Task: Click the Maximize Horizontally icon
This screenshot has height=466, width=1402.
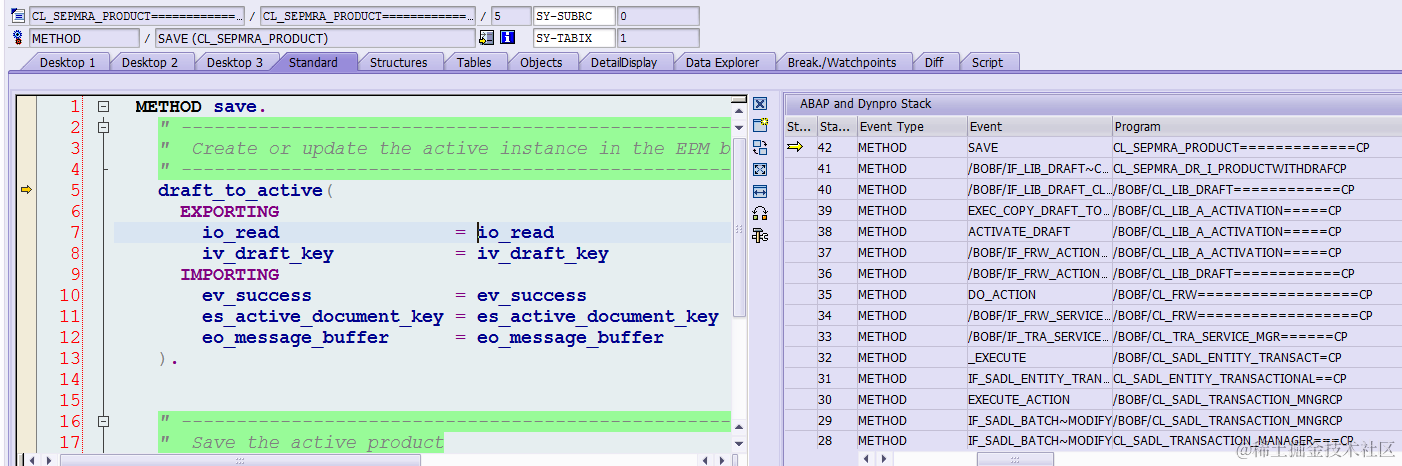Action: tap(760, 191)
